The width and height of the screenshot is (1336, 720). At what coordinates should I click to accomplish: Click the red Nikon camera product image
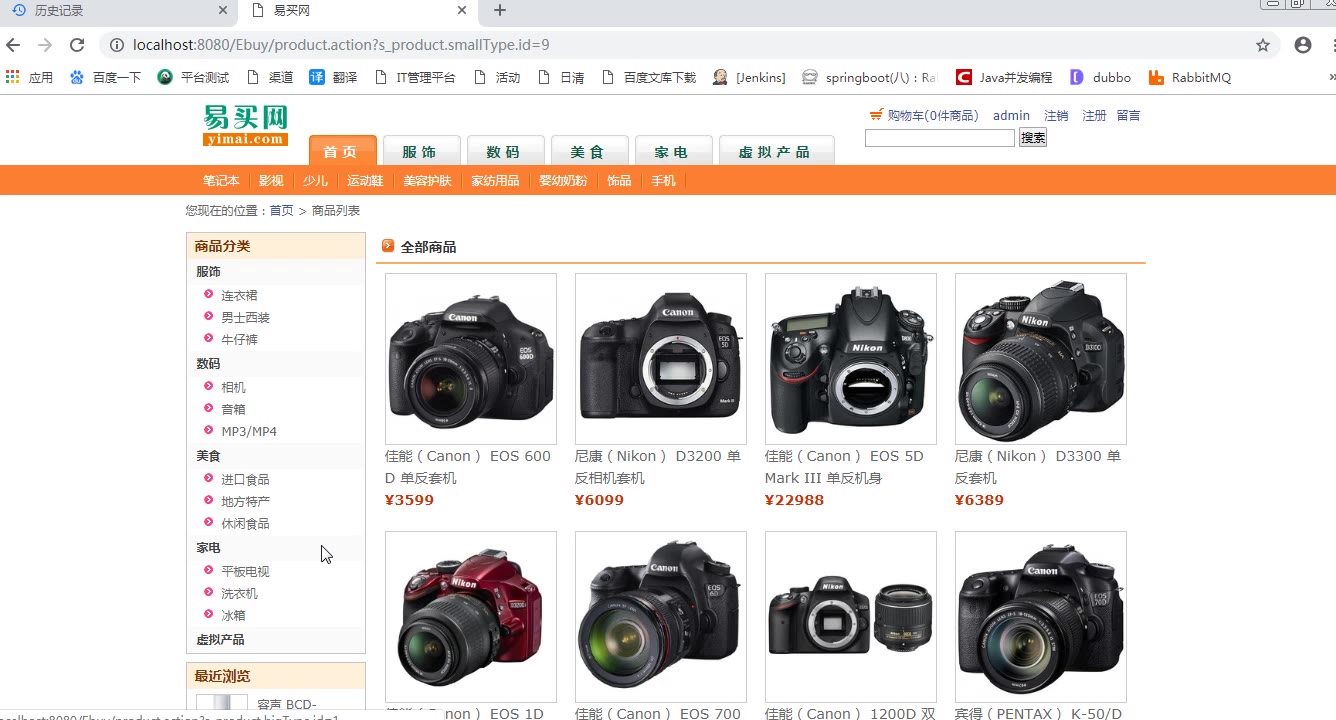click(471, 617)
